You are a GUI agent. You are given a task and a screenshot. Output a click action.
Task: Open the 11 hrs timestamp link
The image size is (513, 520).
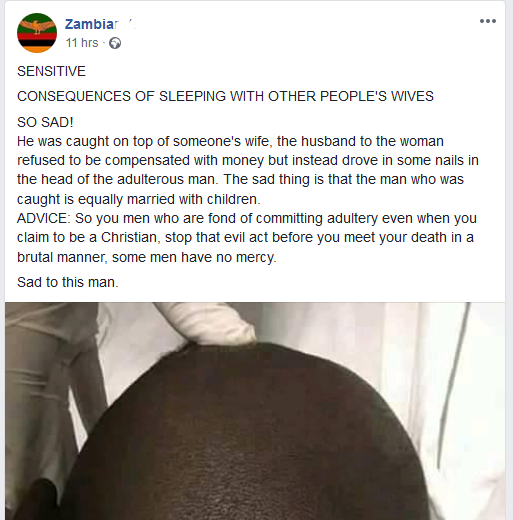coord(82,43)
